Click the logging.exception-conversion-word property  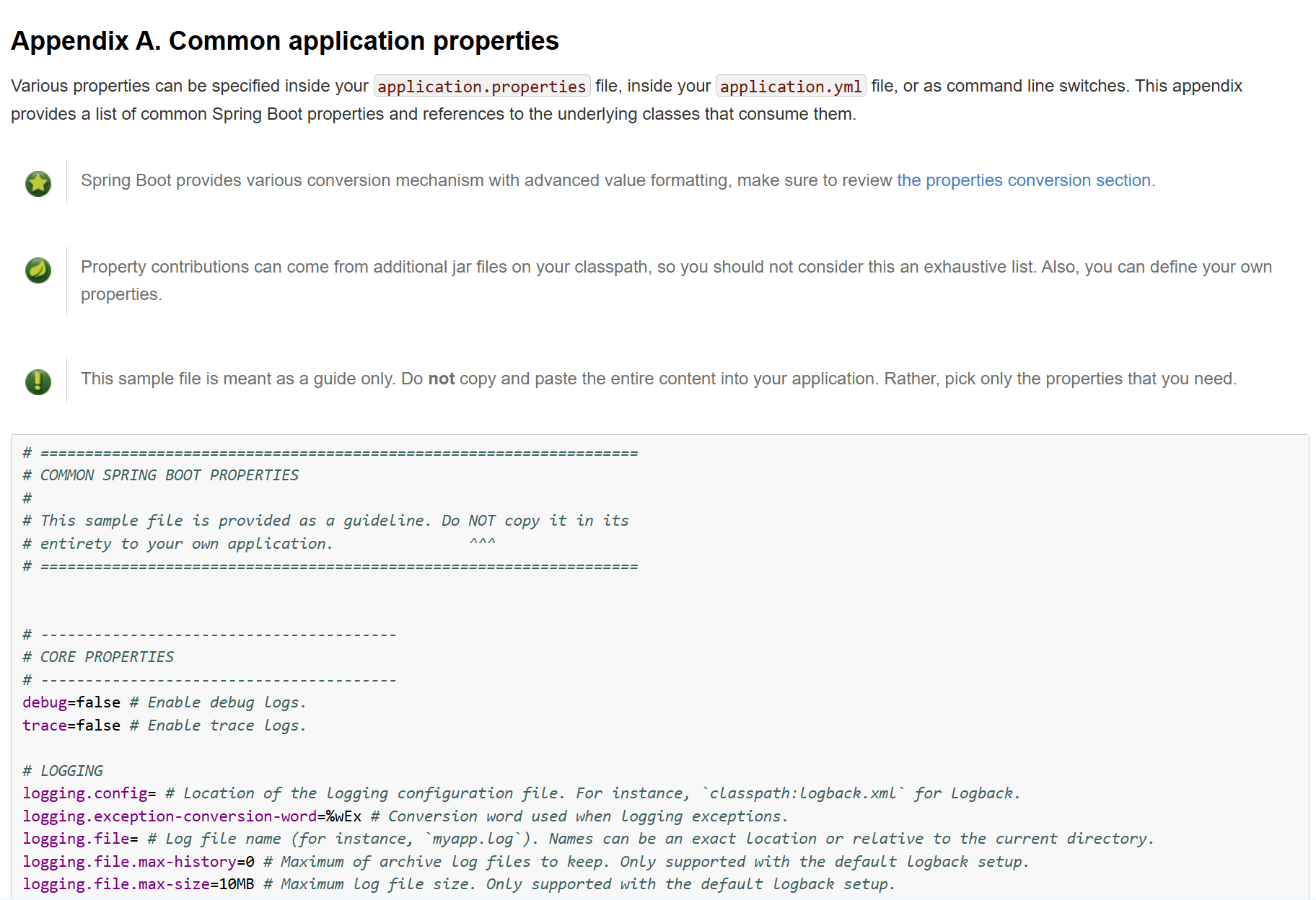click(170, 816)
